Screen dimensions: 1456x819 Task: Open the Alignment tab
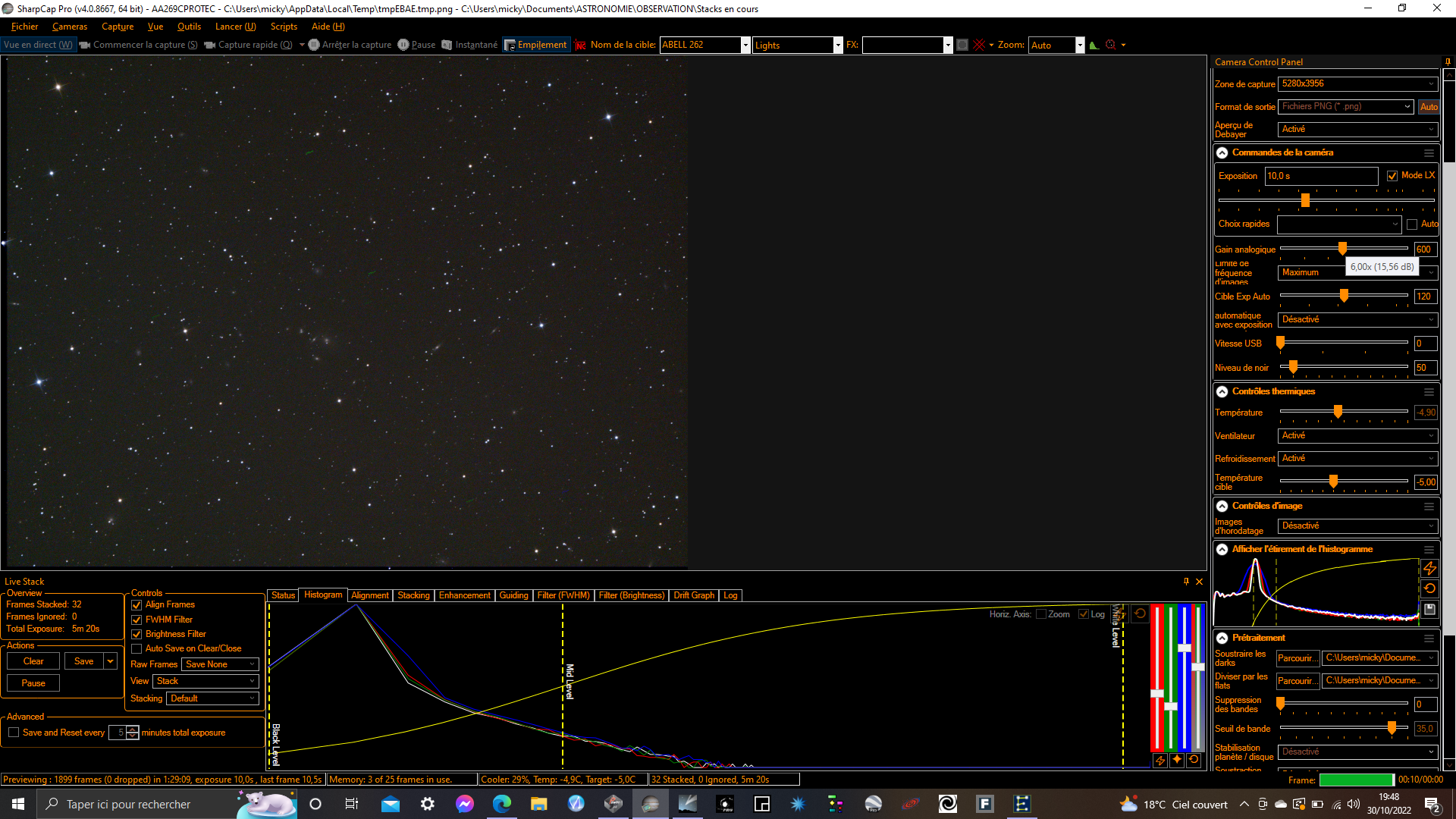[369, 595]
